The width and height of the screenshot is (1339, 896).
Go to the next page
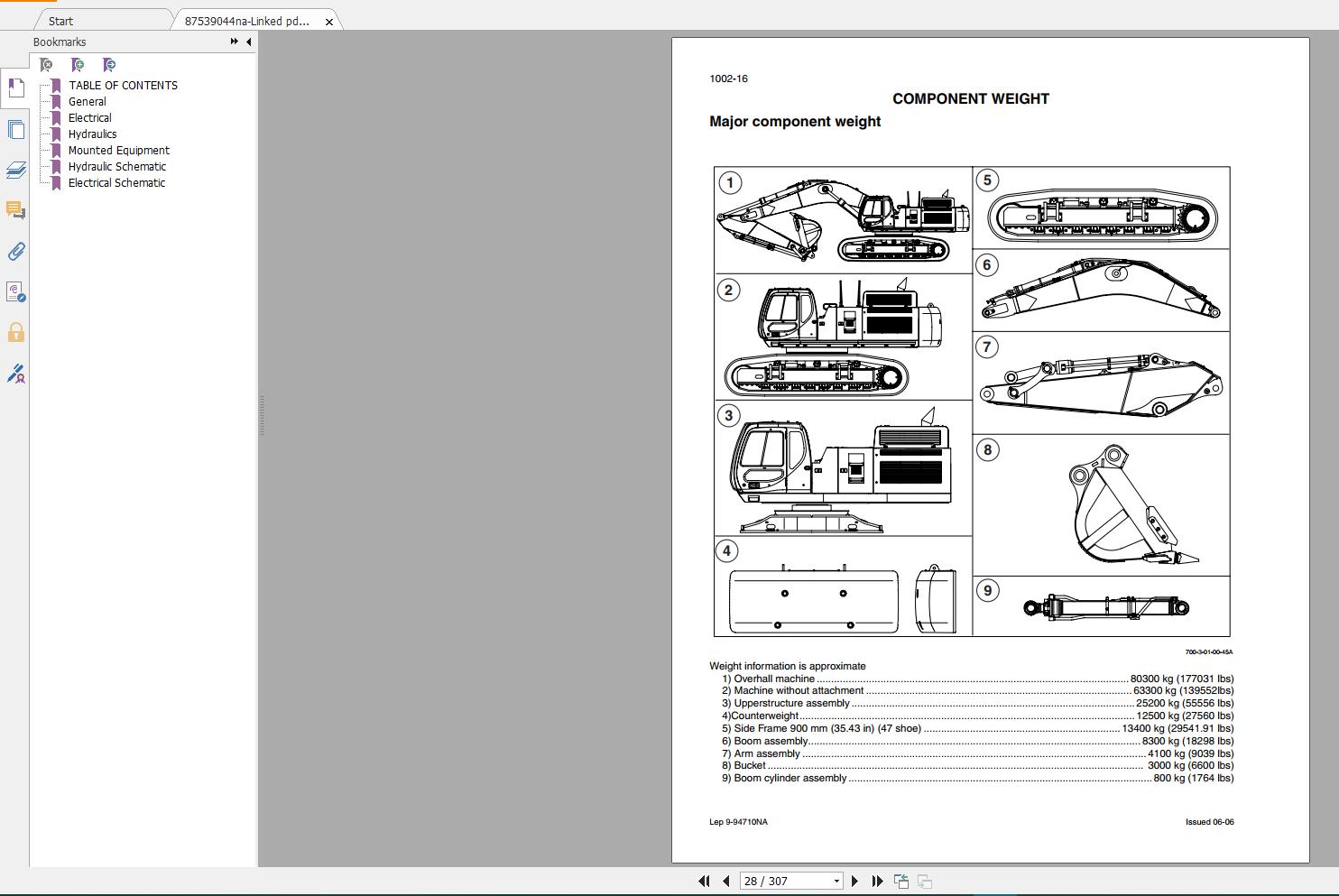coord(854,882)
